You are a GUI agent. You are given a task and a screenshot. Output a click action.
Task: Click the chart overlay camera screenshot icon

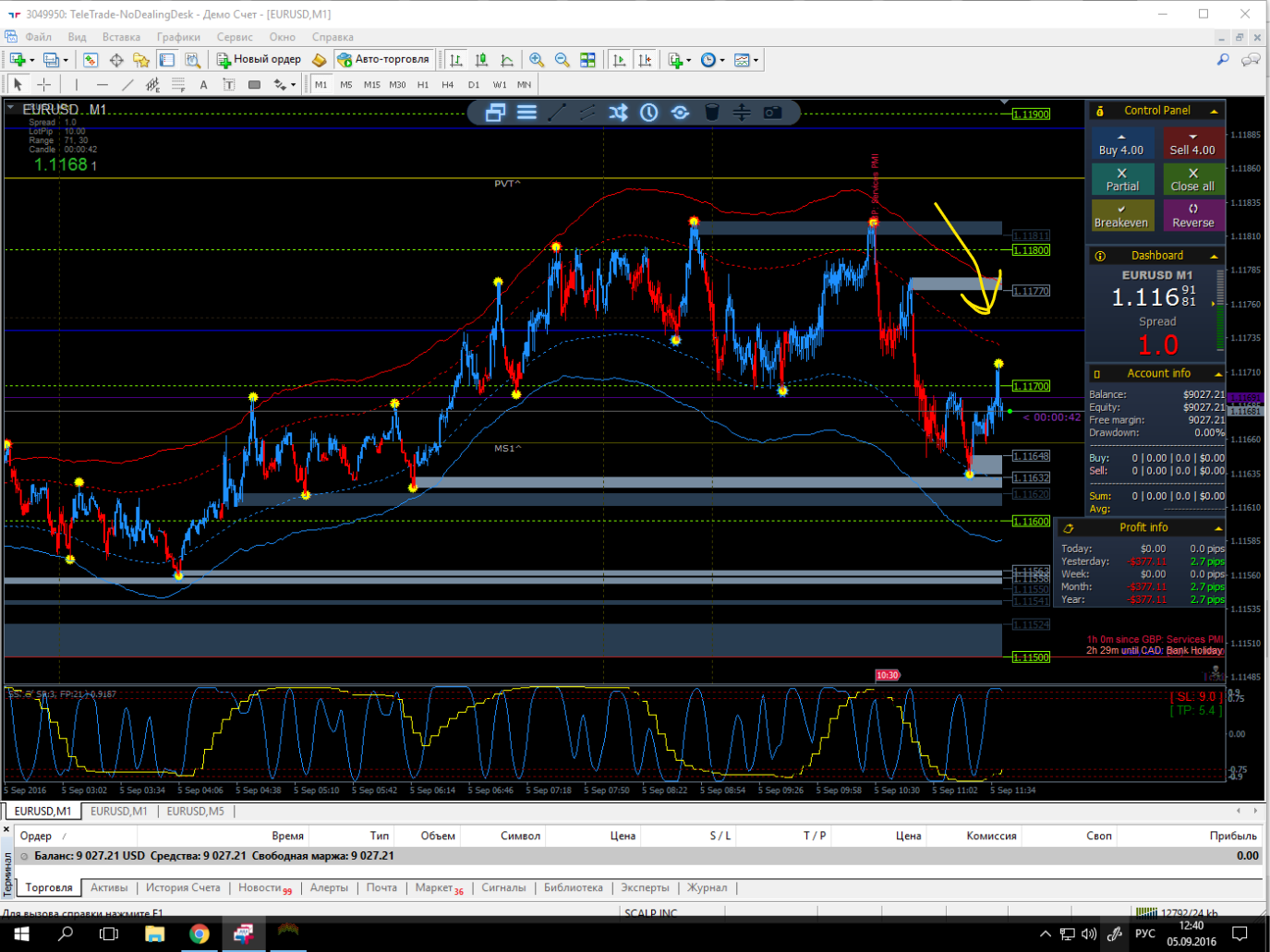773,113
